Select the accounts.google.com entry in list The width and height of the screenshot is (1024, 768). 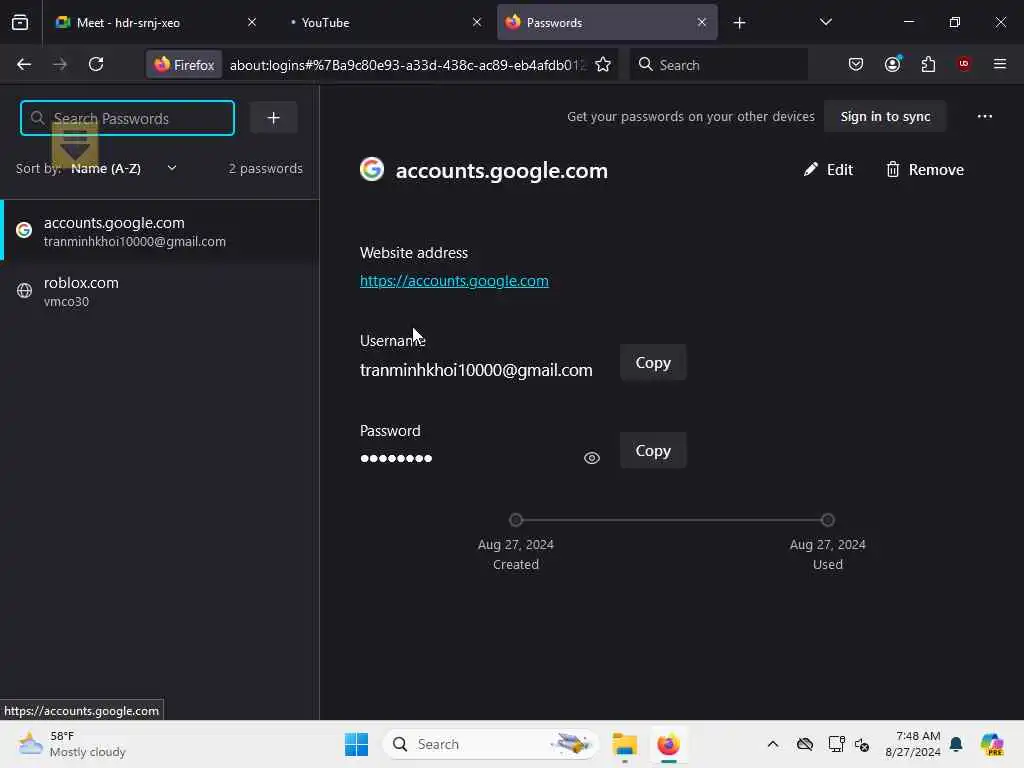click(160, 231)
